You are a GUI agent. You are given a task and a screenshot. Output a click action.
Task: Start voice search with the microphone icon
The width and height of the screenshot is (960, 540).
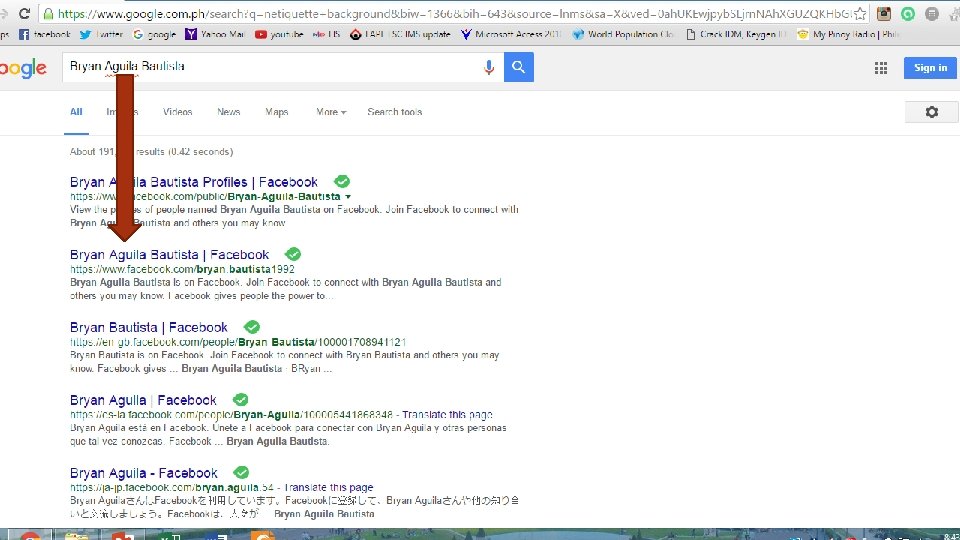pos(489,67)
